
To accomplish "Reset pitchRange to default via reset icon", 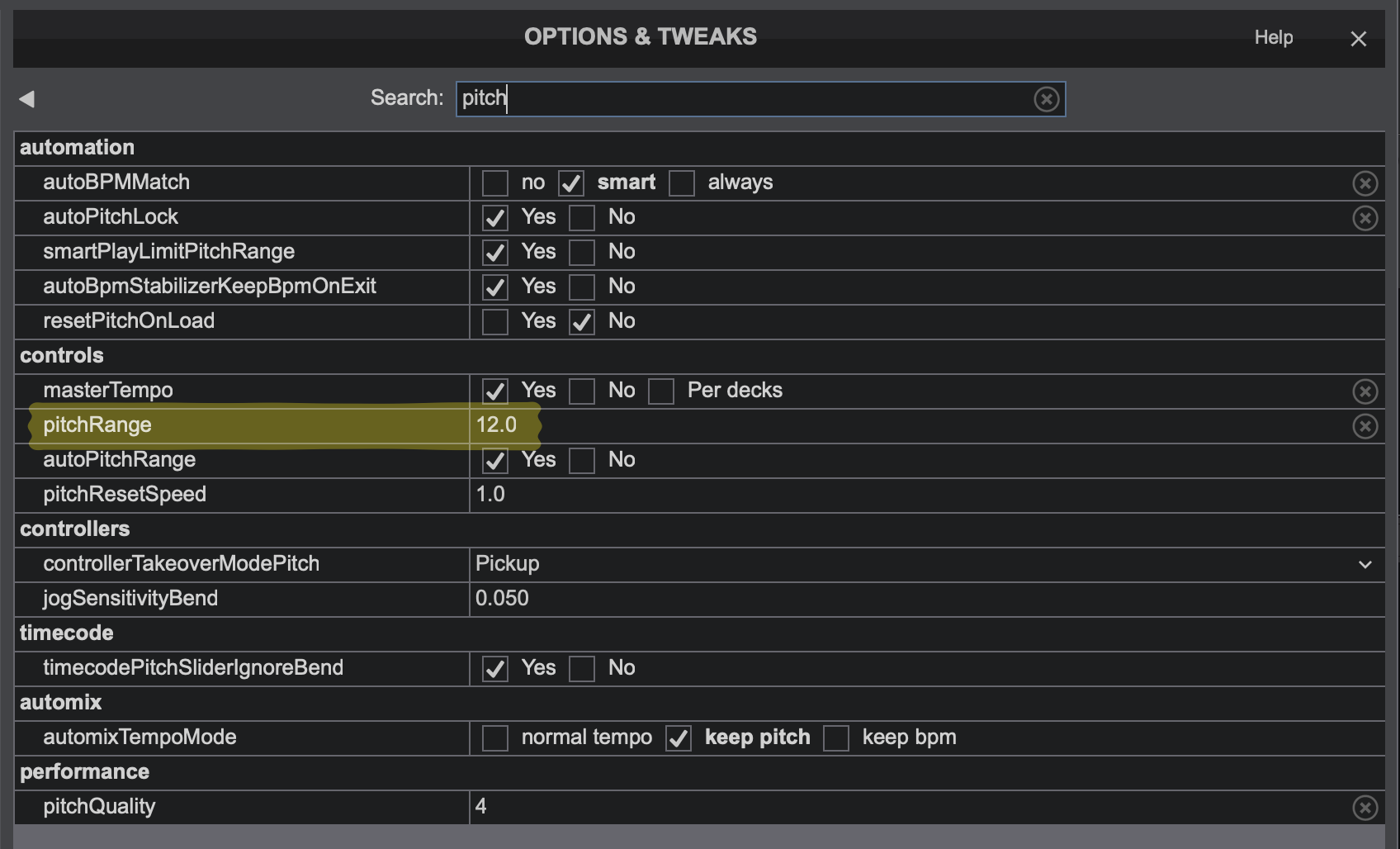I will point(1365,426).
